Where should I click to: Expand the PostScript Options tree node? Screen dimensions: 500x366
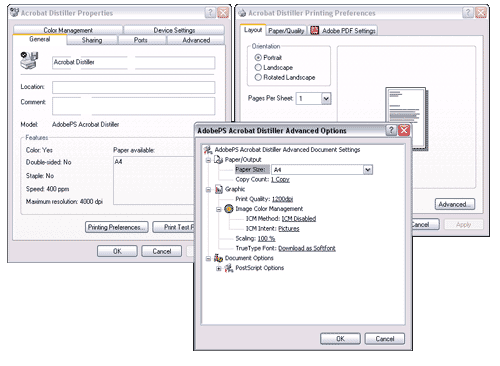point(219,268)
